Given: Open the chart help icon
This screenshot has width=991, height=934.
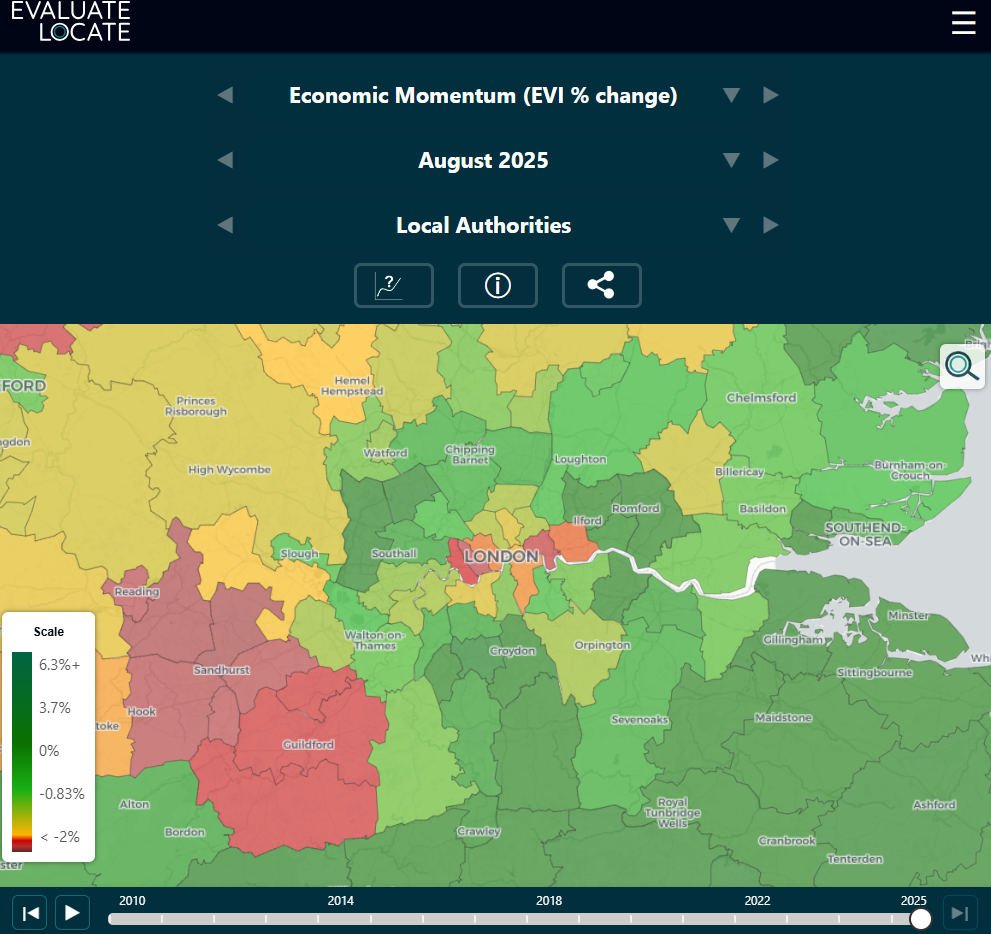Looking at the screenshot, I should (x=394, y=286).
